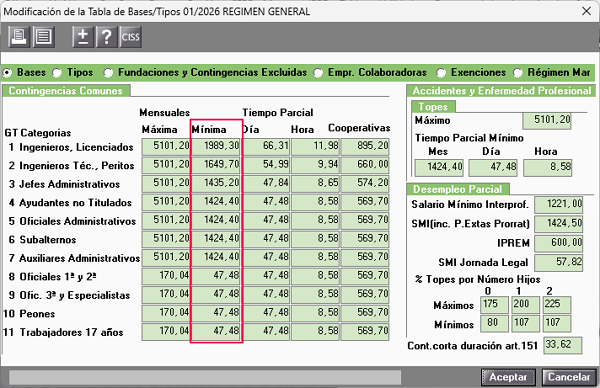Viewport: 600px width, 388px height.
Task: Click the 'Peones' category label
Action: click(37, 314)
